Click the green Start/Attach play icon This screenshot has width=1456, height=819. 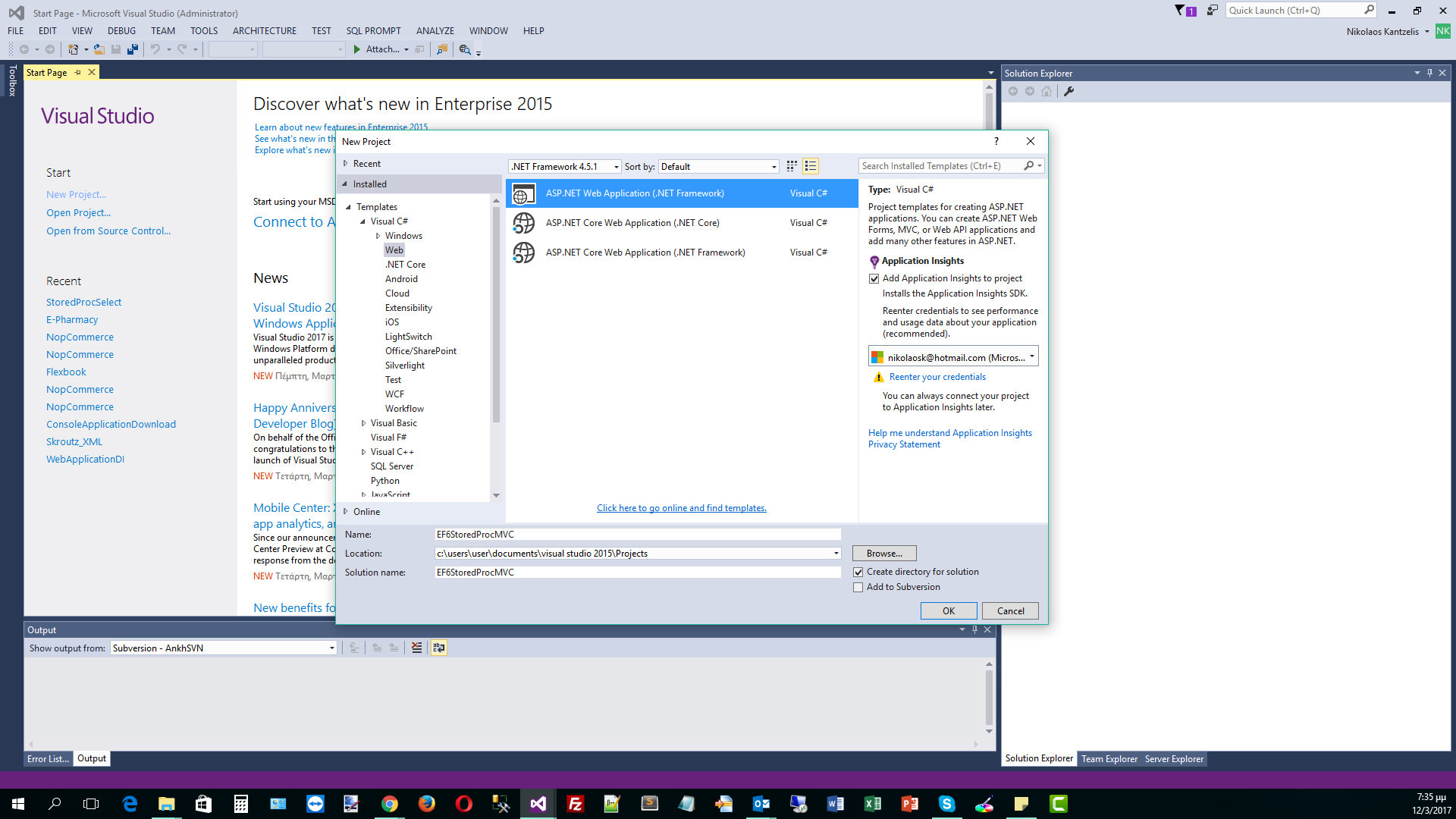tap(356, 49)
